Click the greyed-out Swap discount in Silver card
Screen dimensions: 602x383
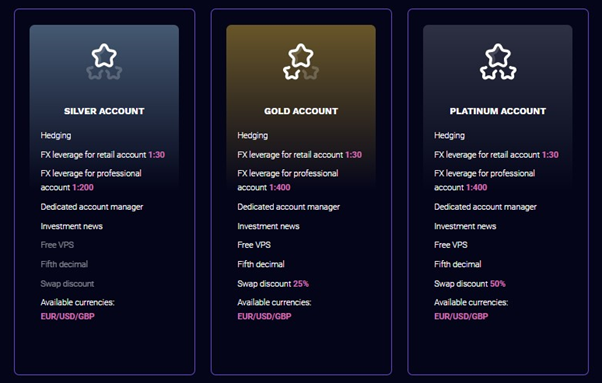(x=67, y=284)
